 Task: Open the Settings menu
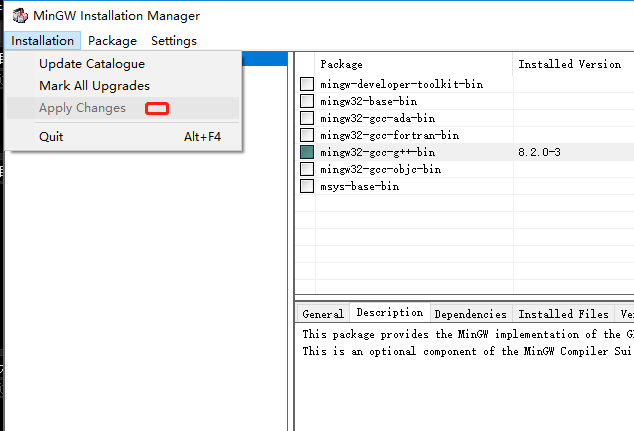pos(174,41)
